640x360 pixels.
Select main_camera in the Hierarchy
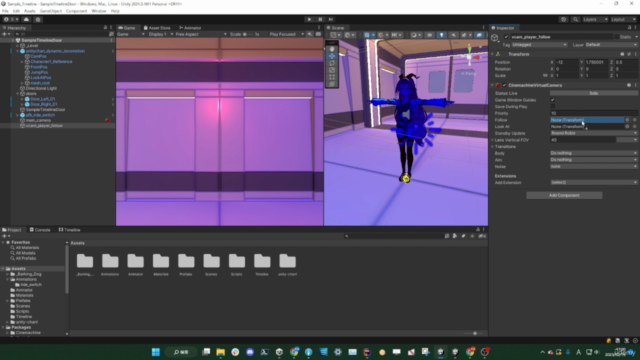click(x=38, y=120)
